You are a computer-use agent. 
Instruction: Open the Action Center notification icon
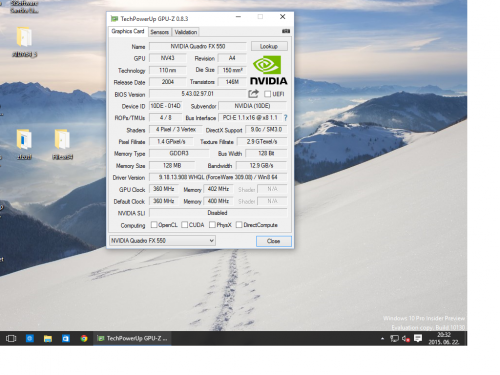tap(418, 339)
